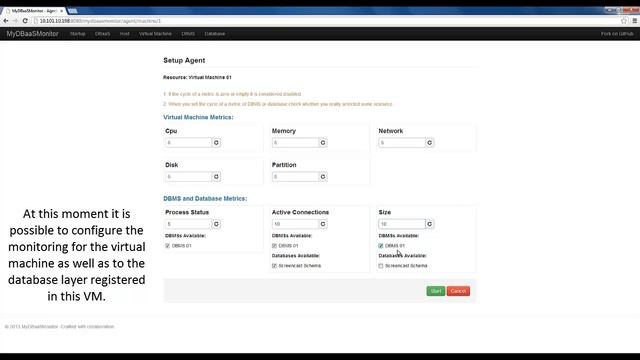Click the 'Setup Agent' heading text
Screen dimensions: 640x360
point(184,60)
